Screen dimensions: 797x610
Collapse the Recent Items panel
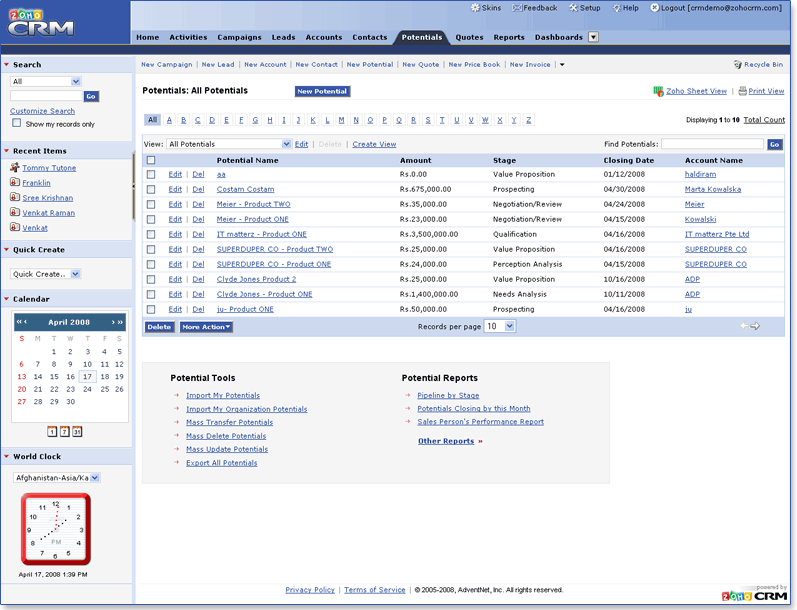tap(7, 151)
